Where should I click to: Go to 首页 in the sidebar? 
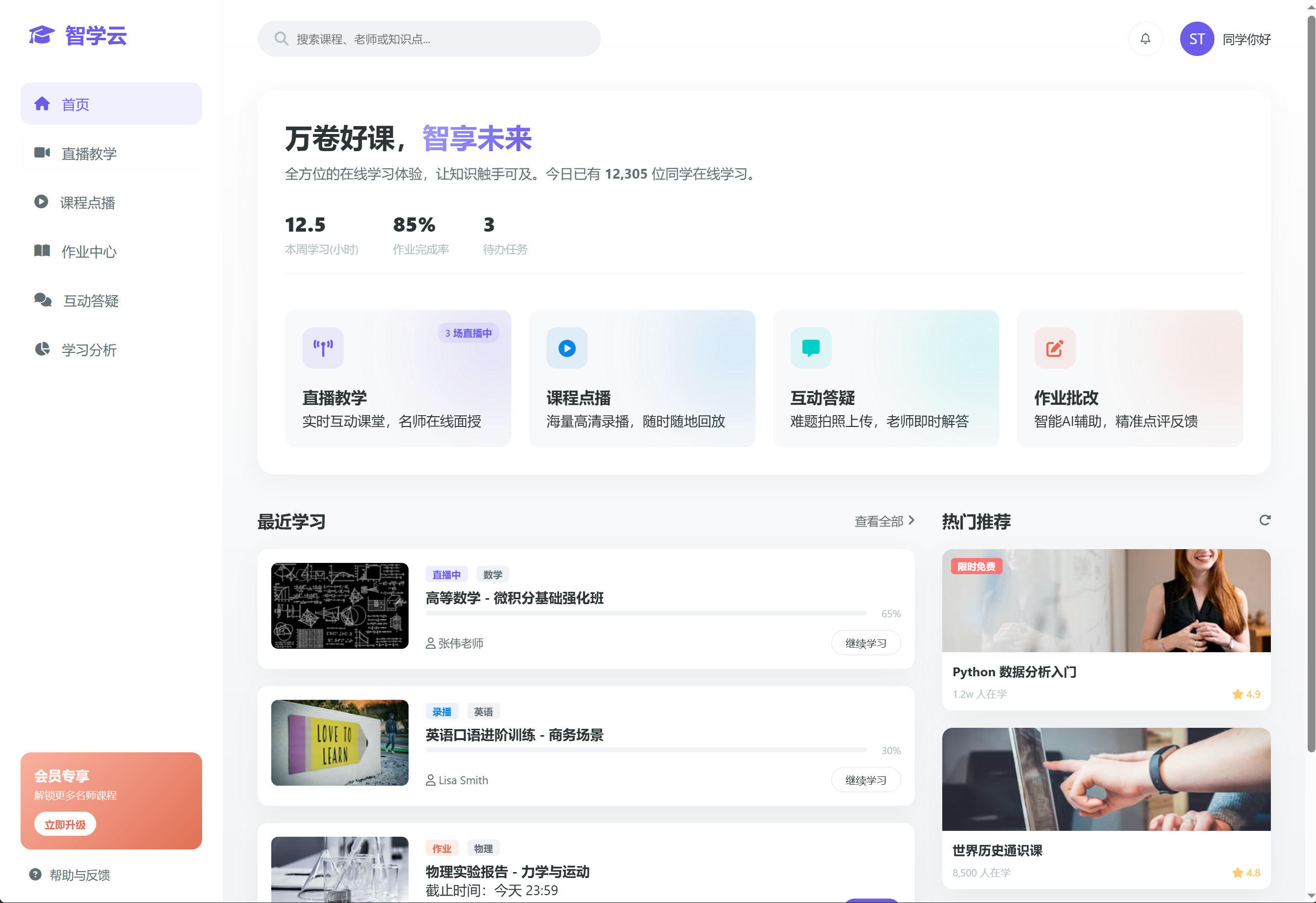tap(111, 104)
